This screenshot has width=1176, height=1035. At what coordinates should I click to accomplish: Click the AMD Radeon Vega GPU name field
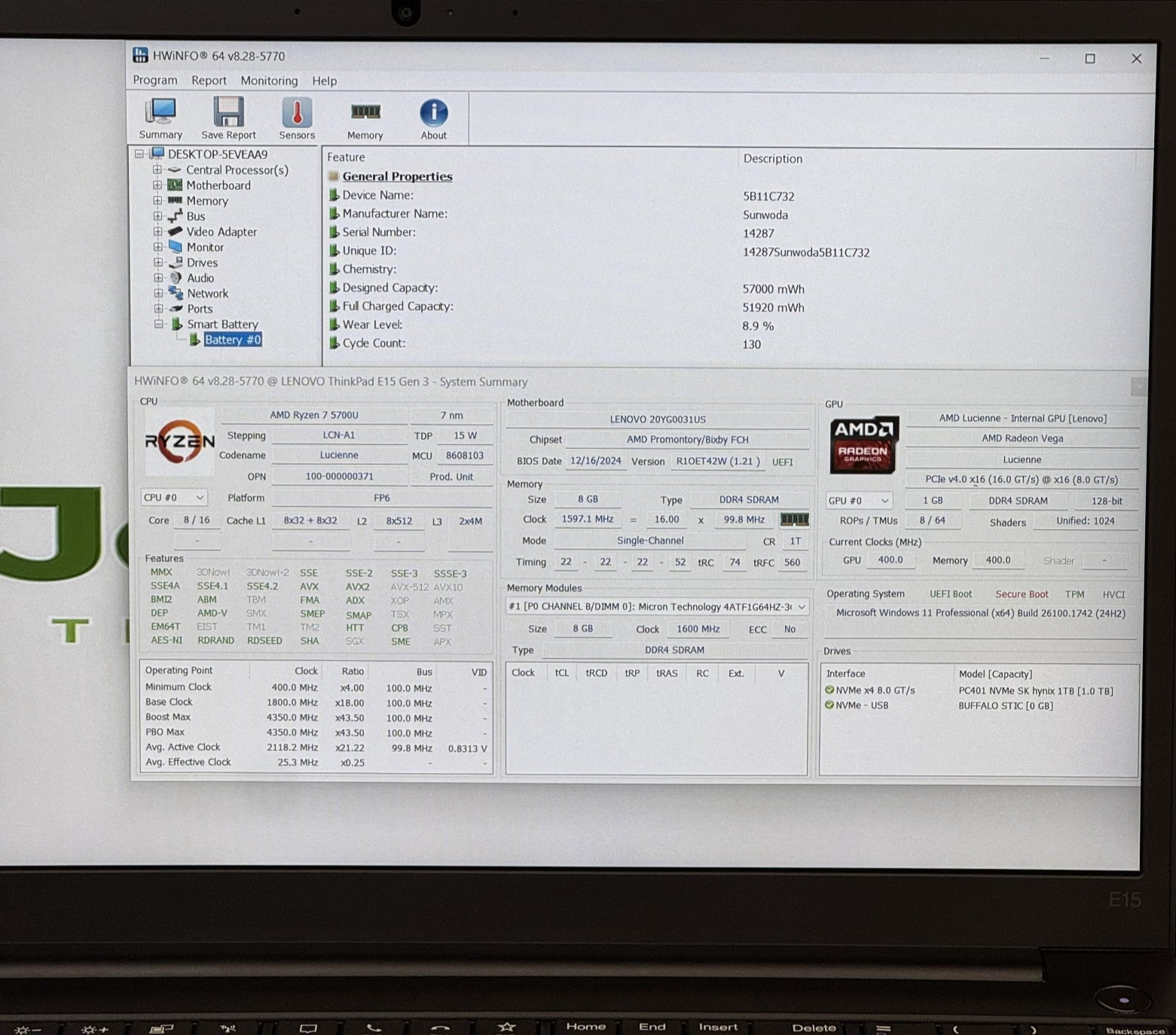(x=1022, y=438)
